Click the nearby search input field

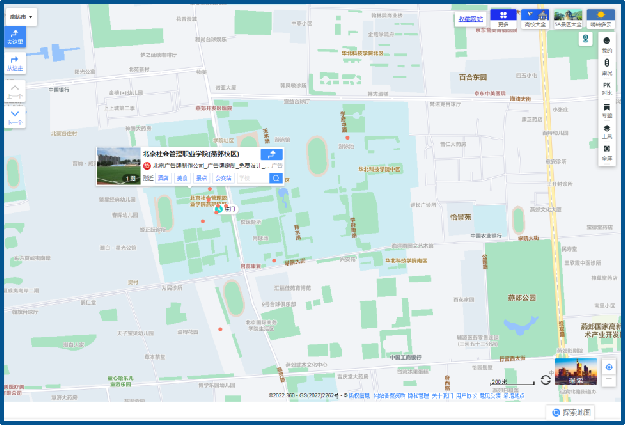(251, 178)
